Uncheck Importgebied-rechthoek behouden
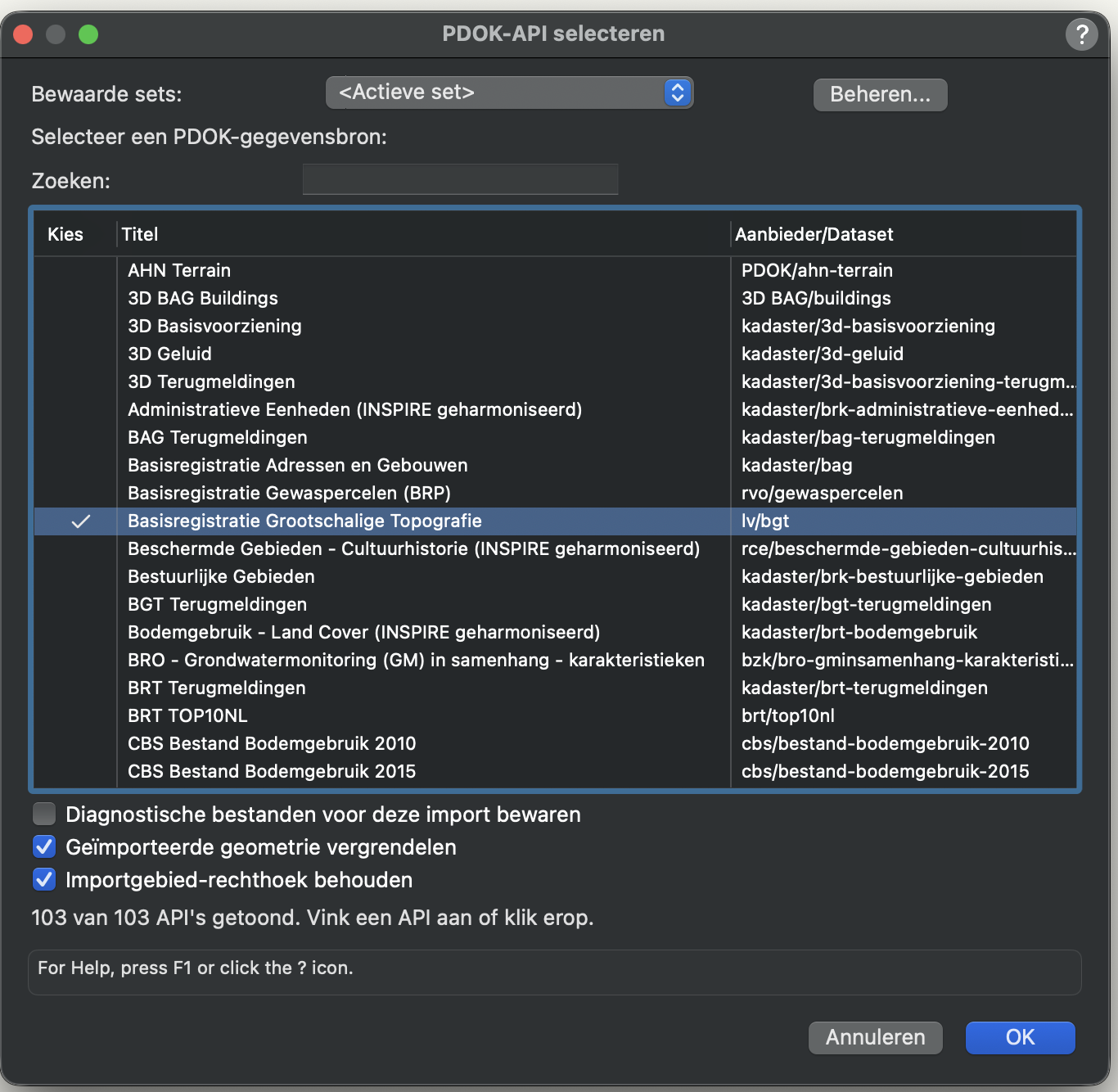The width and height of the screenshot is (1118, 1092). [x=44, y=879]
